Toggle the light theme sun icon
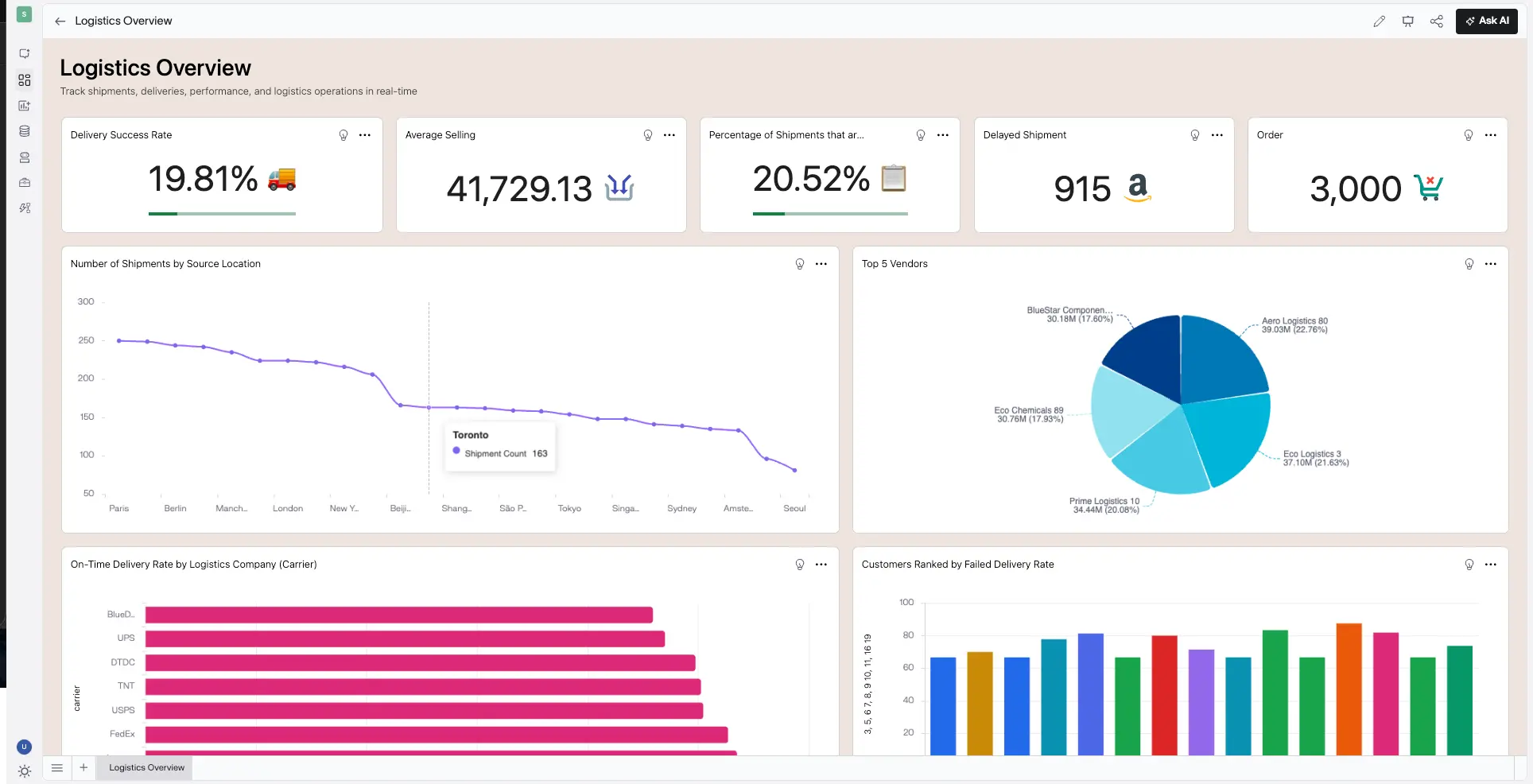Viewport: 1533px width, 784px height. pyautogui.click(x=24, y=771)
